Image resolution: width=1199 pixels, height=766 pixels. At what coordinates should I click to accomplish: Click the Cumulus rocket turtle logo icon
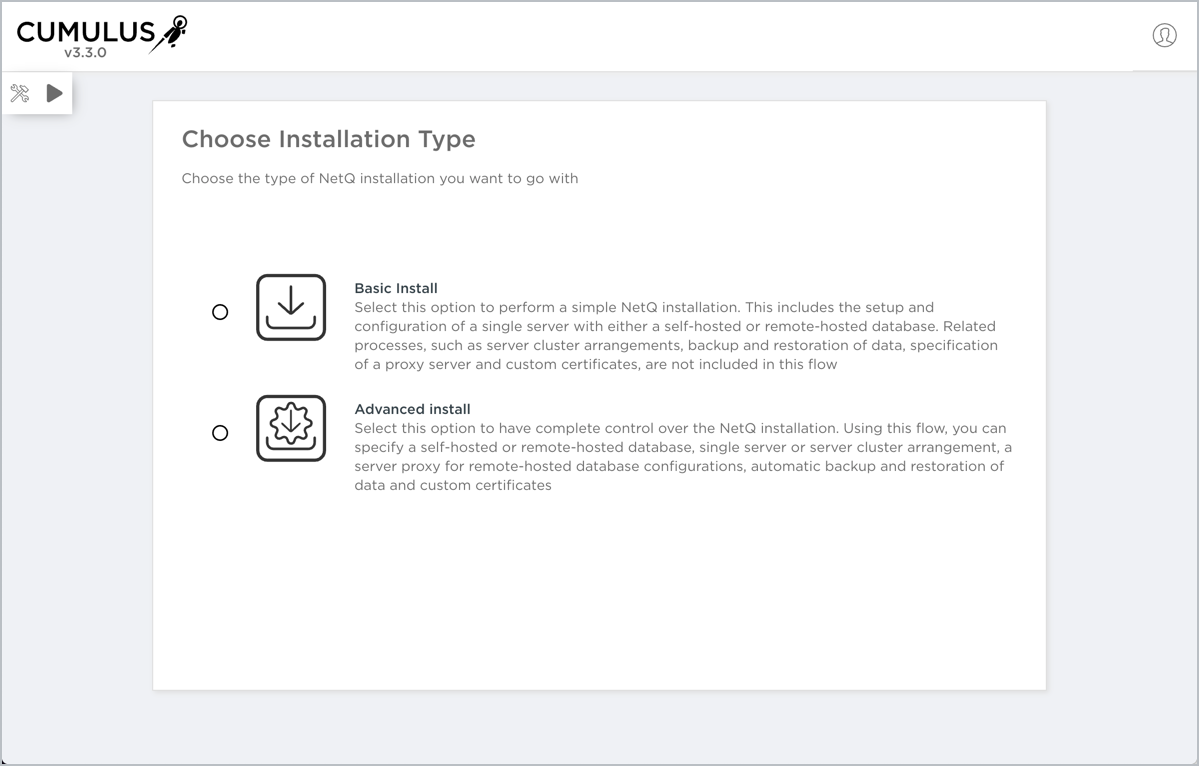click(x=171, y=32)
